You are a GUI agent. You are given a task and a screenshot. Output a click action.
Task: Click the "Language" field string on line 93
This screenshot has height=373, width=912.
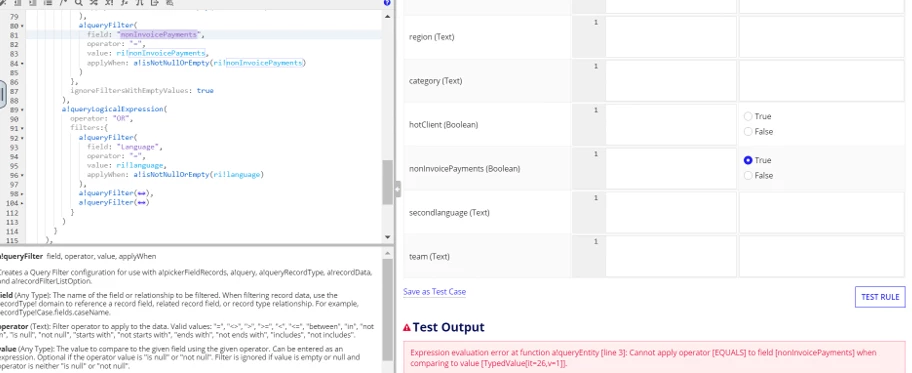(138, 147)
